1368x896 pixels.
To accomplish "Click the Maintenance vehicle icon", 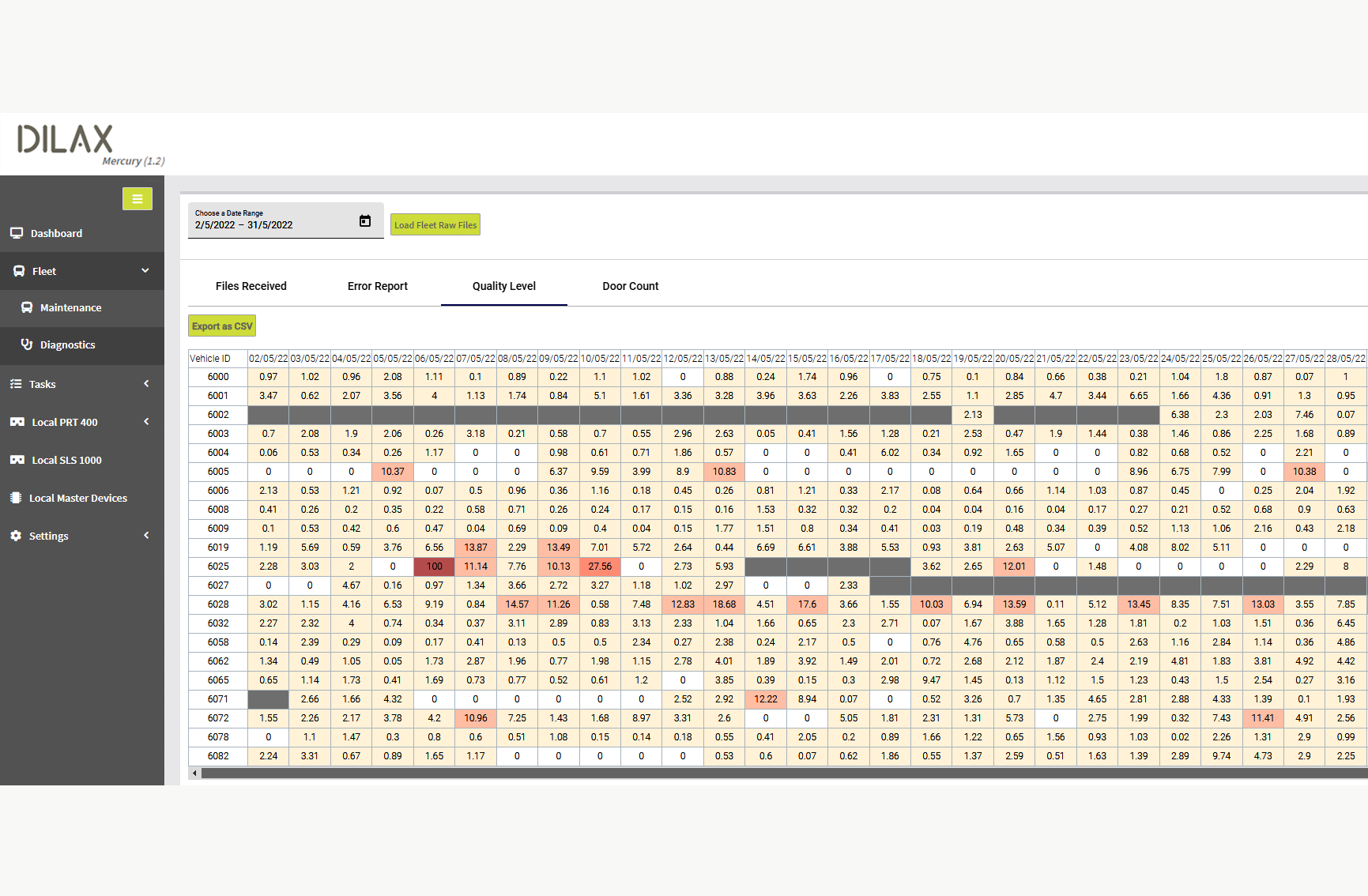I will 28,307.
